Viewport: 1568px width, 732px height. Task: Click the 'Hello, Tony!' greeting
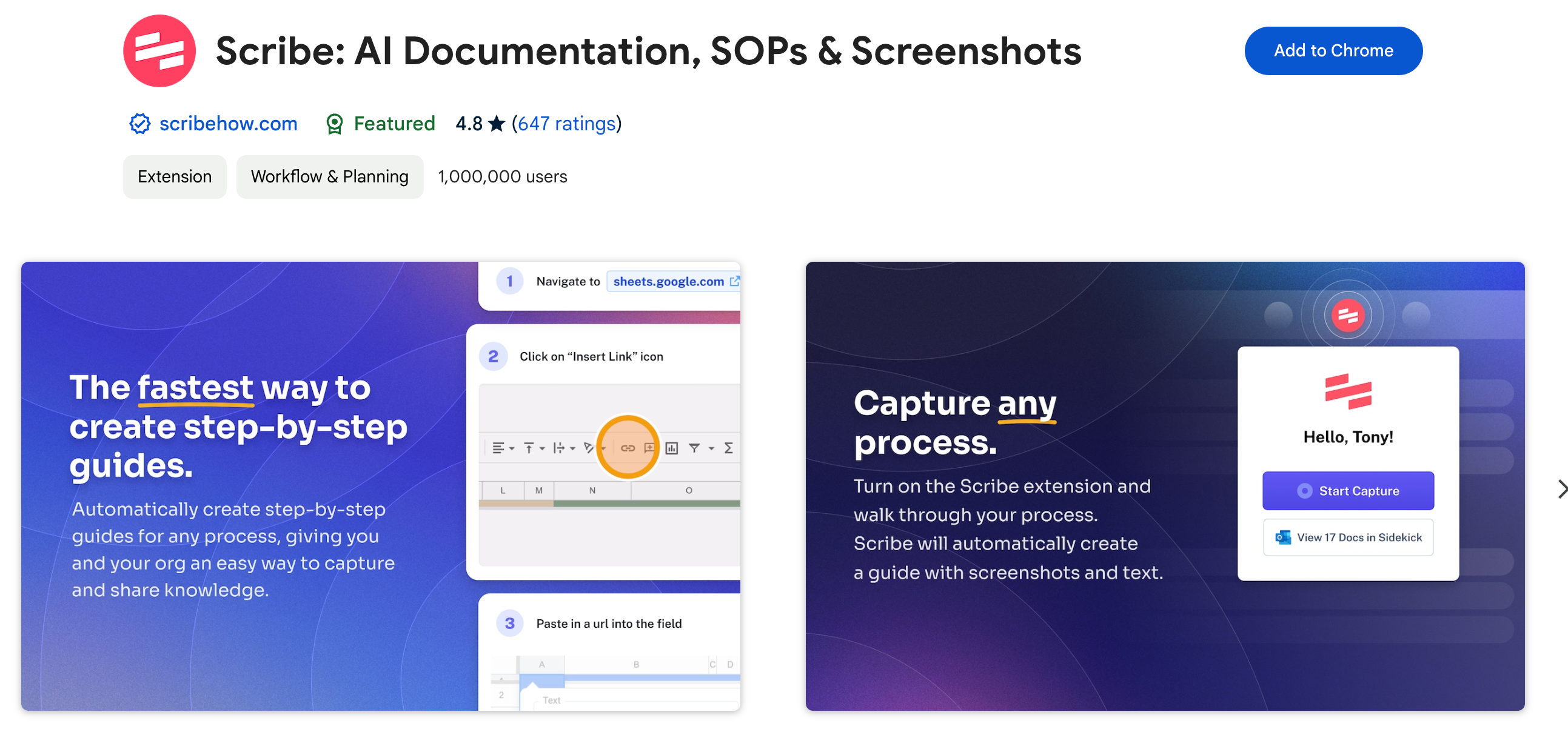pyautogui.click(x=1348, y=436)
